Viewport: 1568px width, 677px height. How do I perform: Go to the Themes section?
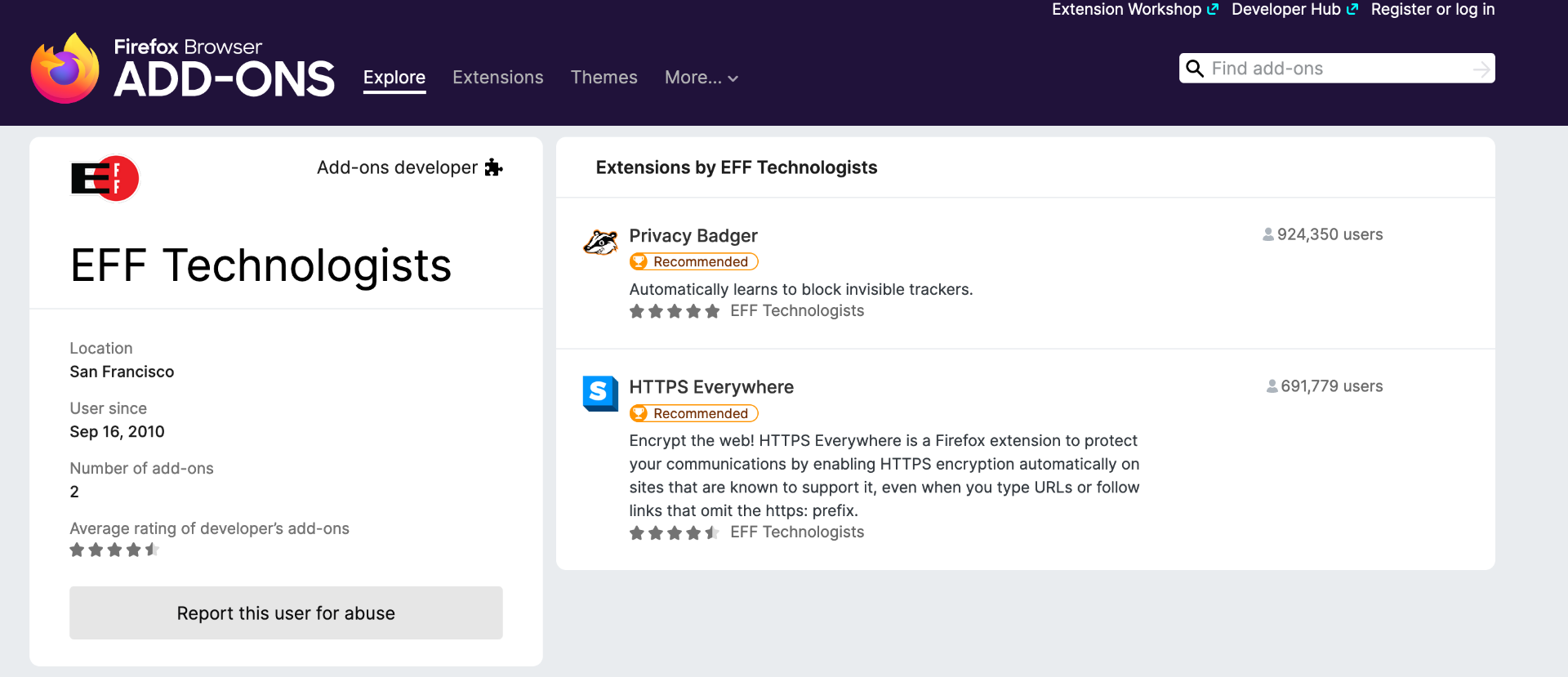604,78
